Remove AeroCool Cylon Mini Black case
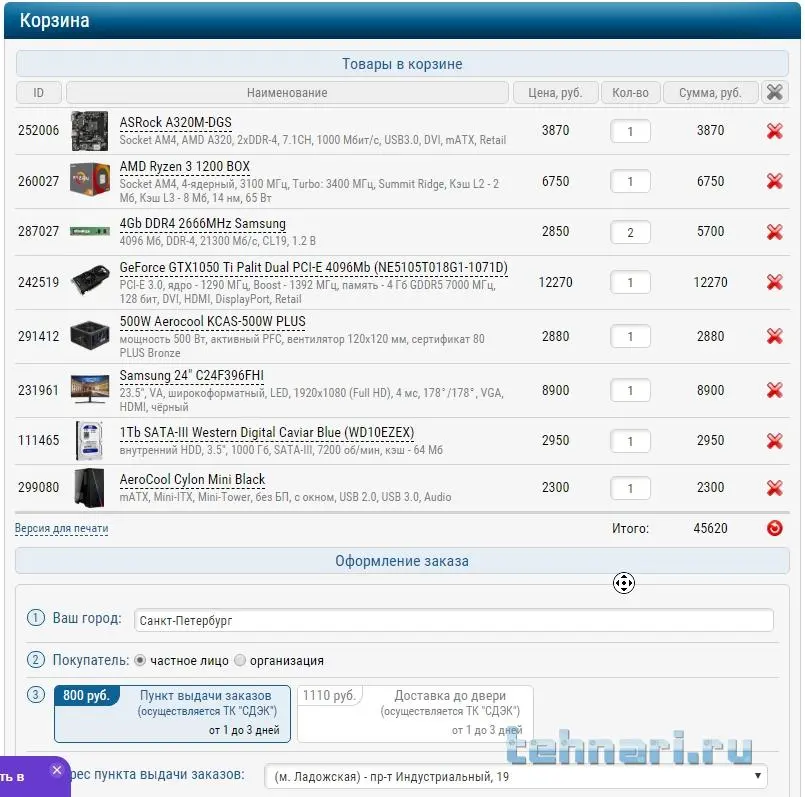Image resolution: width=805 pixels, height=797 pixels. [774, 487]
